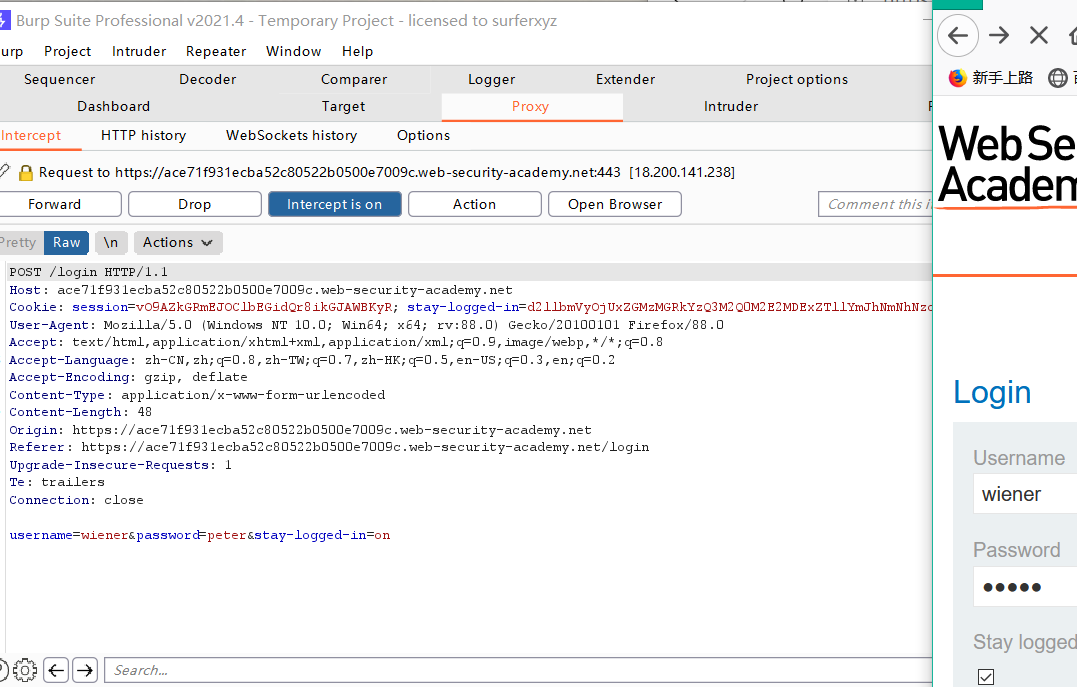The image size is (1077, 687).
Task: Click the browser back arrow button
Action: 958,35
